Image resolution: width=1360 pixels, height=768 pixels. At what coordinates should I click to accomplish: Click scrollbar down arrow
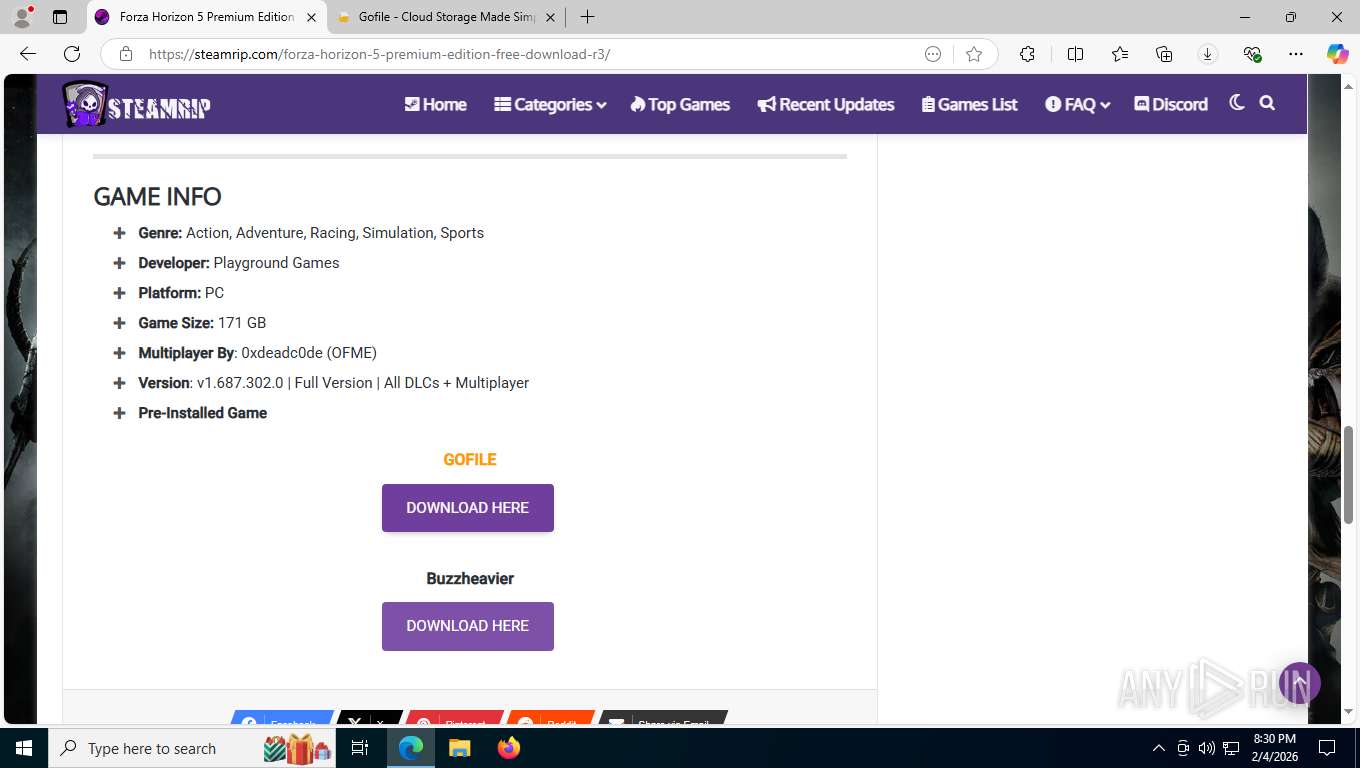click(1348, 711)
